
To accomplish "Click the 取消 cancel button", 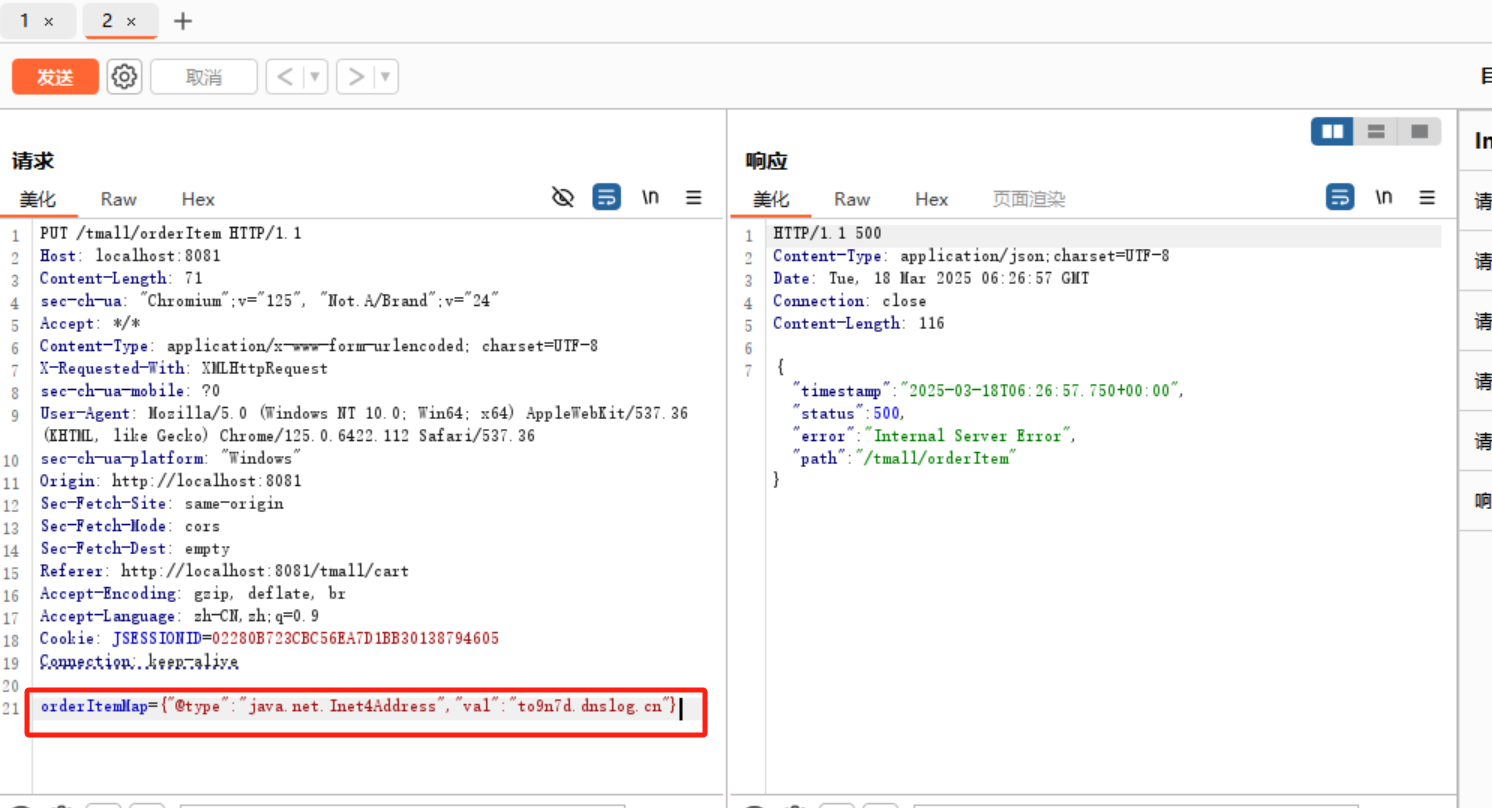I will 204,77.
